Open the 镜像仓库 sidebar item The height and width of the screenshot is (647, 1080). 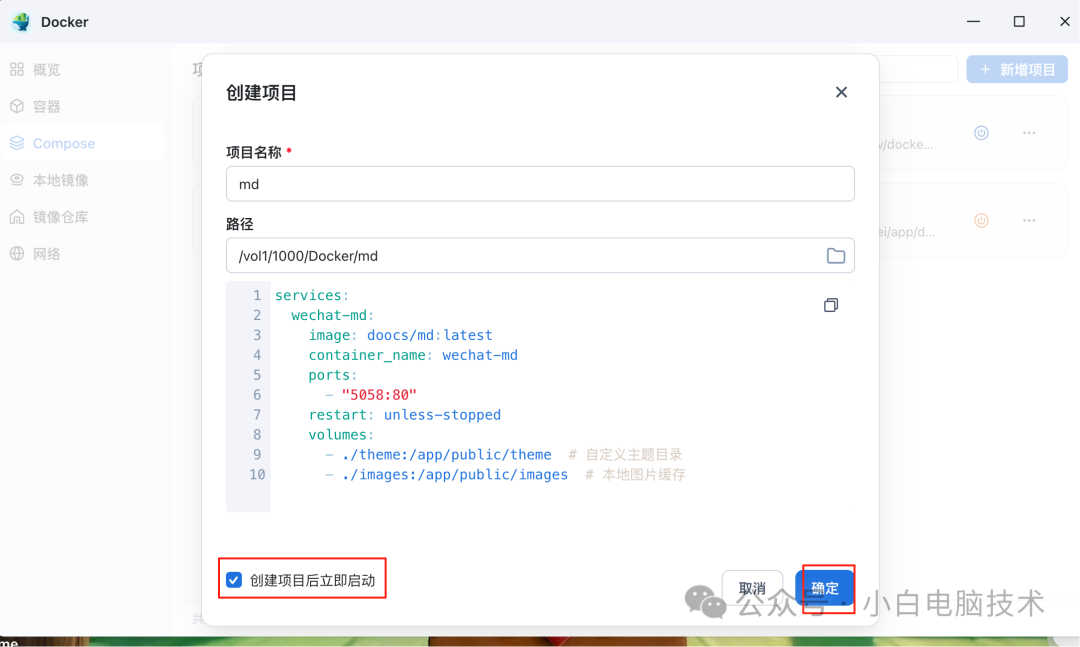(x=83, y=217)
